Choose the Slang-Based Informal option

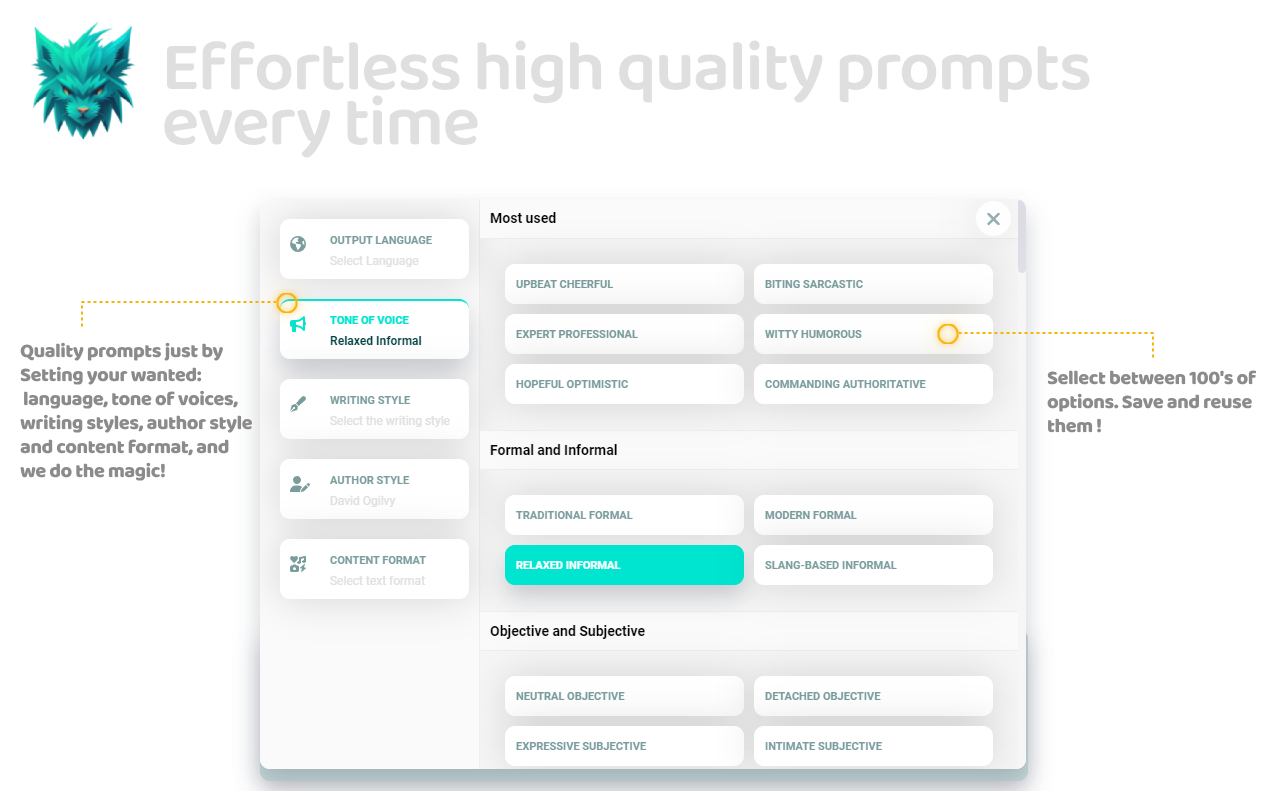tap(873, 565)
